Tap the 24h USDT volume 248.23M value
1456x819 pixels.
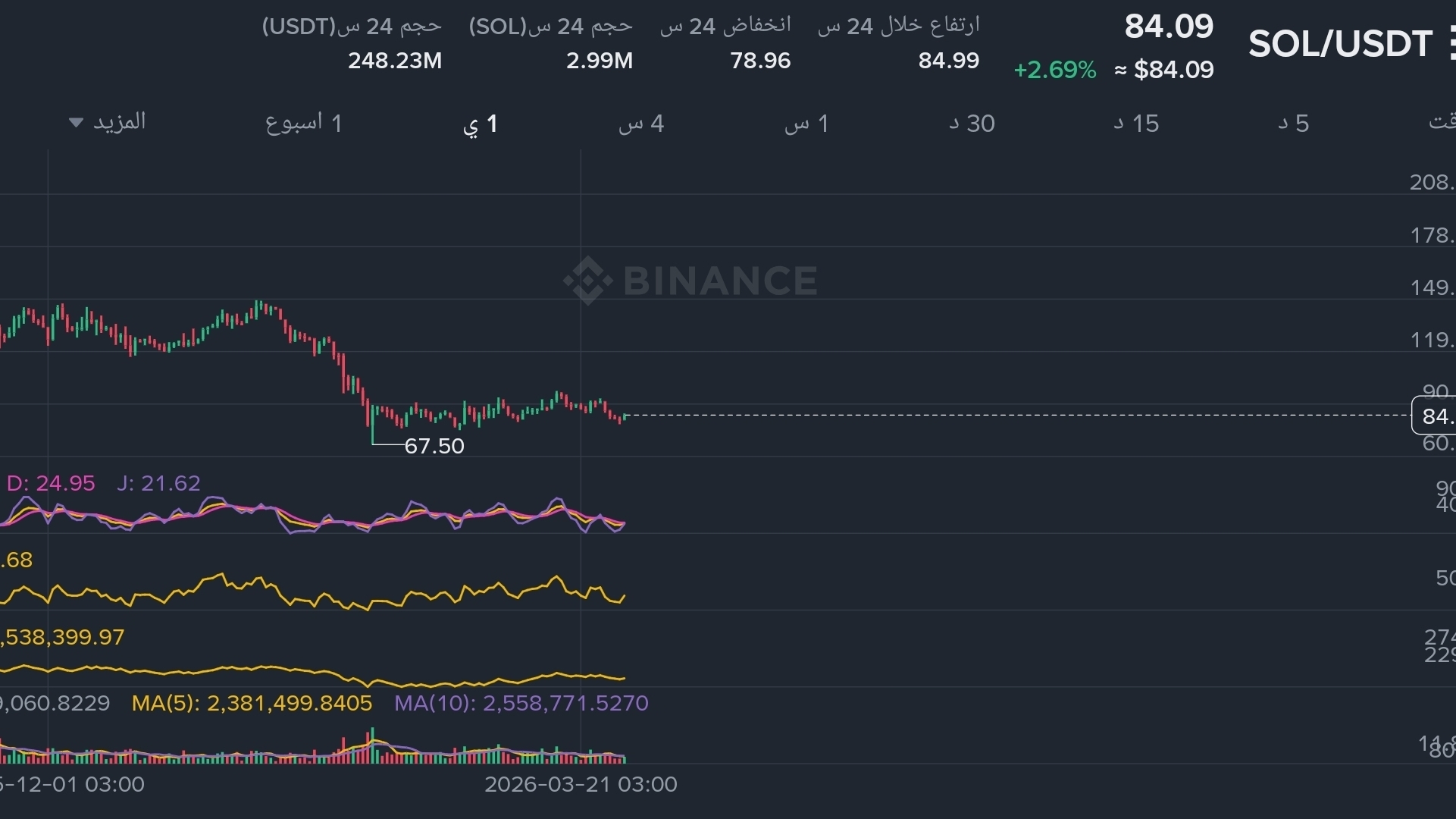point(394,61)
